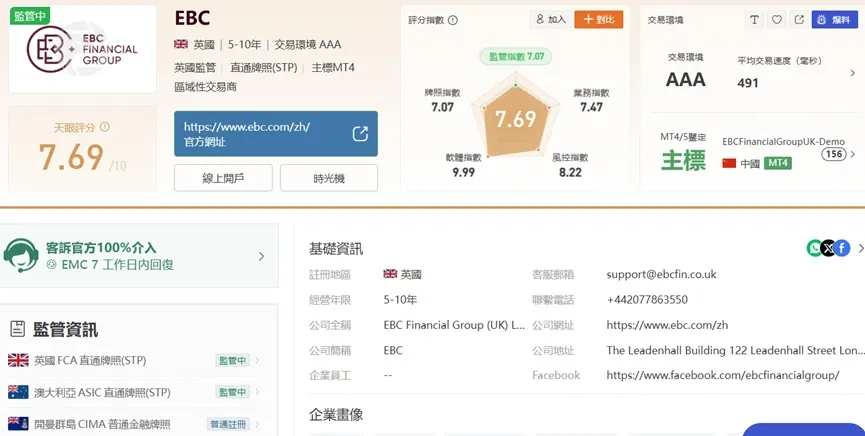Viewport: 865px width, 436px height.
Task: Open the 澳大利亞 ASIC 直通牌照(STP) row
Action: 134,392
